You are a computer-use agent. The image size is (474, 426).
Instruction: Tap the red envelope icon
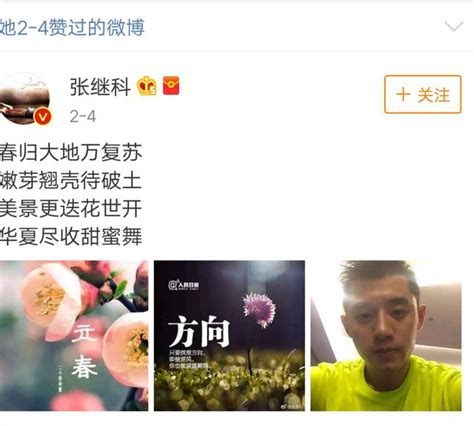coord(171,86)
